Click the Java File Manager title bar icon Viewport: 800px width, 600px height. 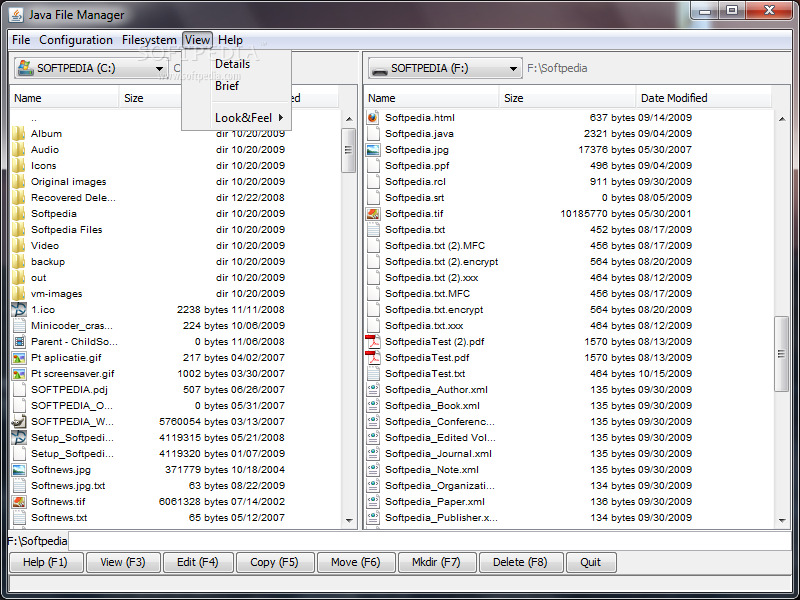point(16,15)
